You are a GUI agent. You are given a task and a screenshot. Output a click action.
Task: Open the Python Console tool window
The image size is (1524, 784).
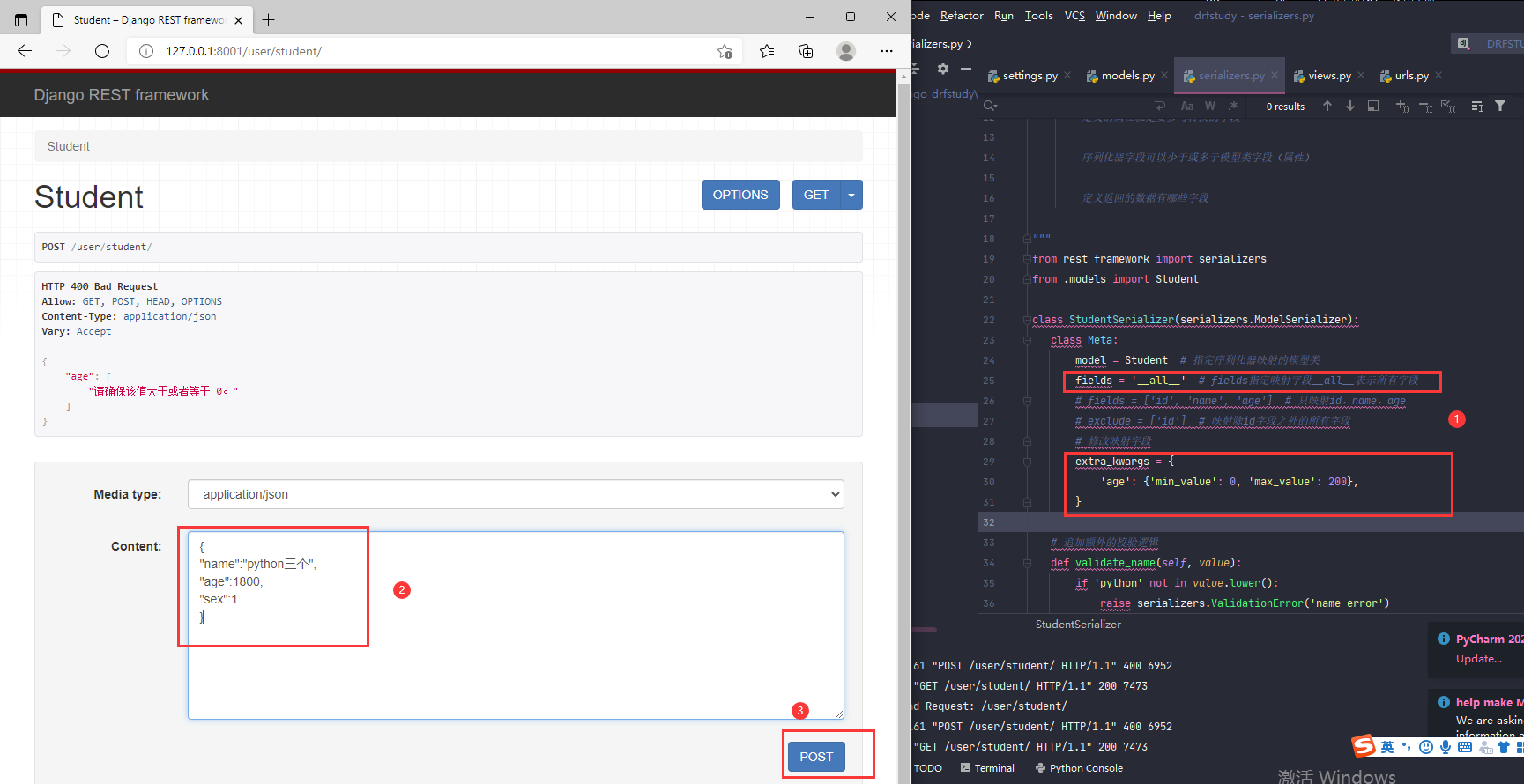coord(1079,768)
